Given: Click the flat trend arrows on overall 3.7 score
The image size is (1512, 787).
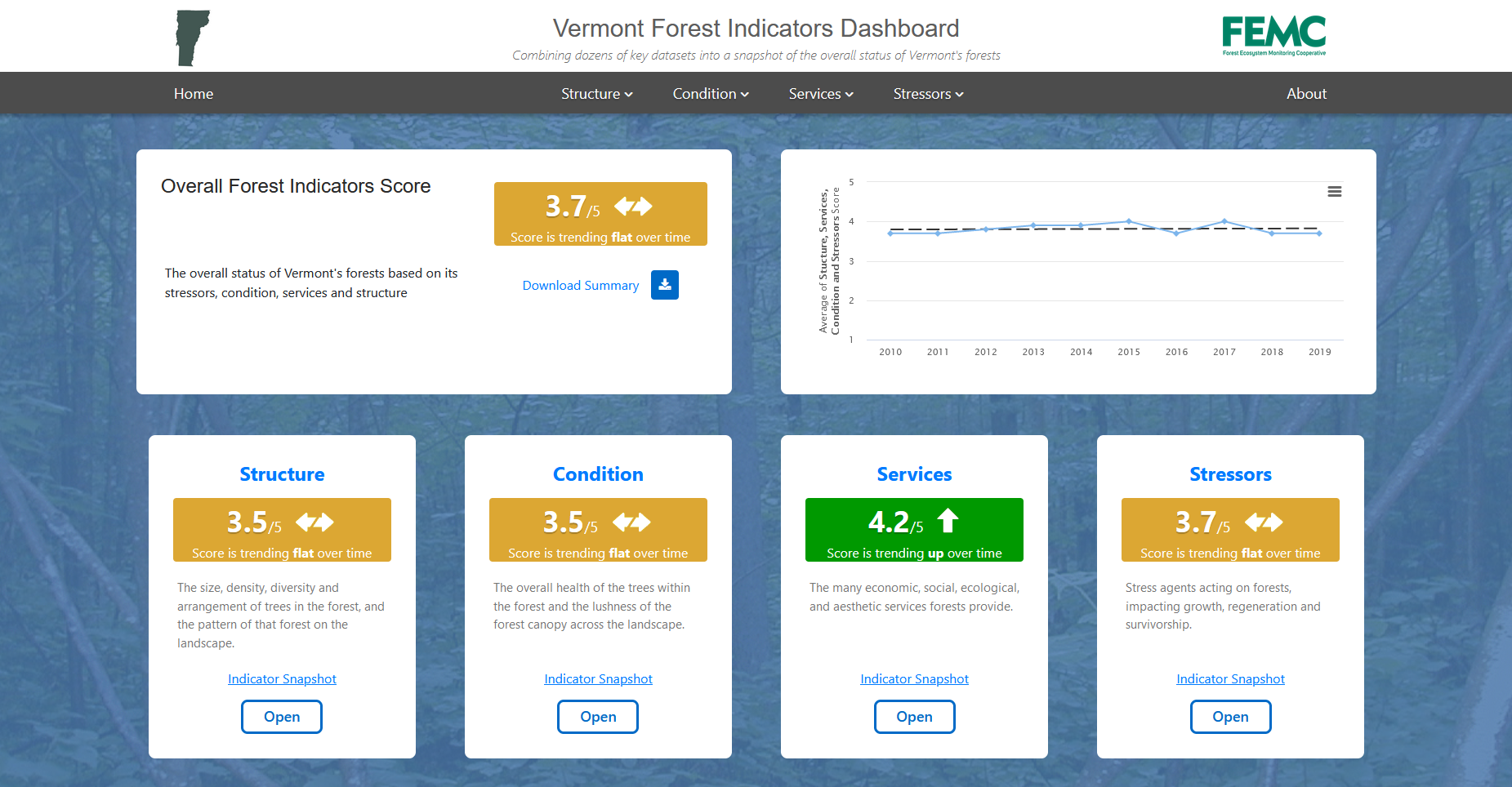Looking at the screenshot, I should click(x=633, y=206).
